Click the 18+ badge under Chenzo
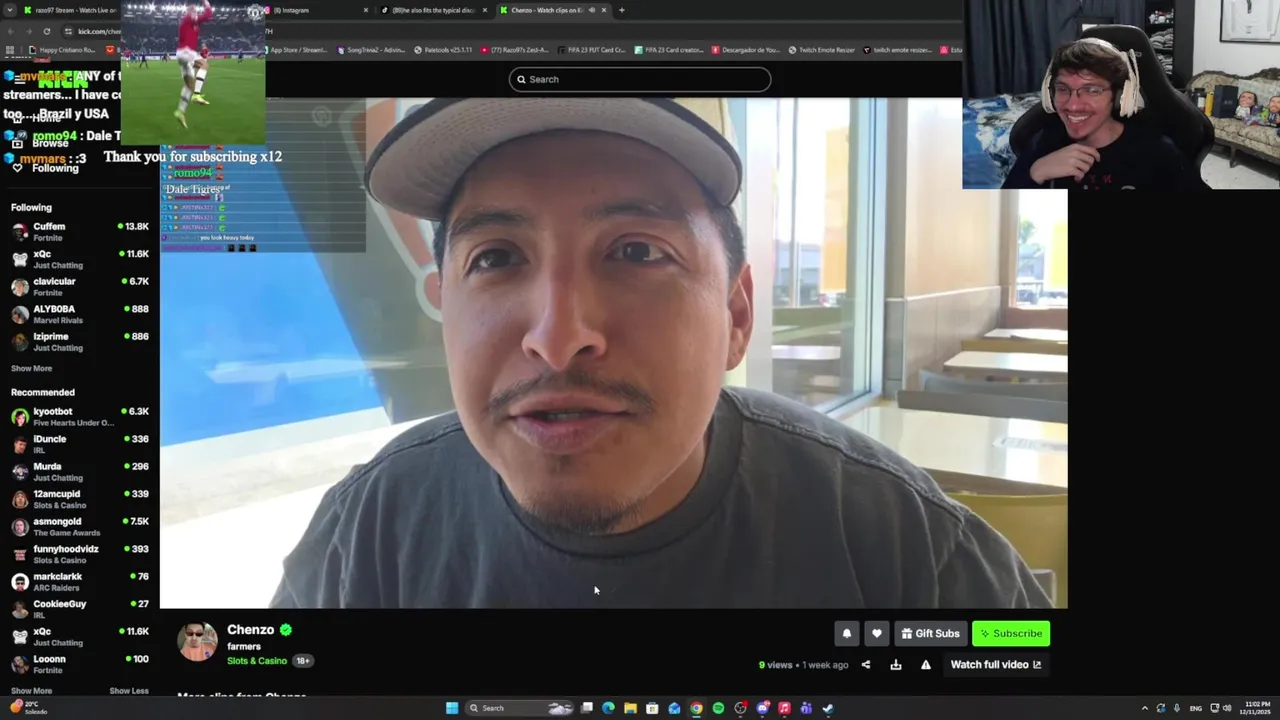The image size is (1280, 720). (303, 661)
